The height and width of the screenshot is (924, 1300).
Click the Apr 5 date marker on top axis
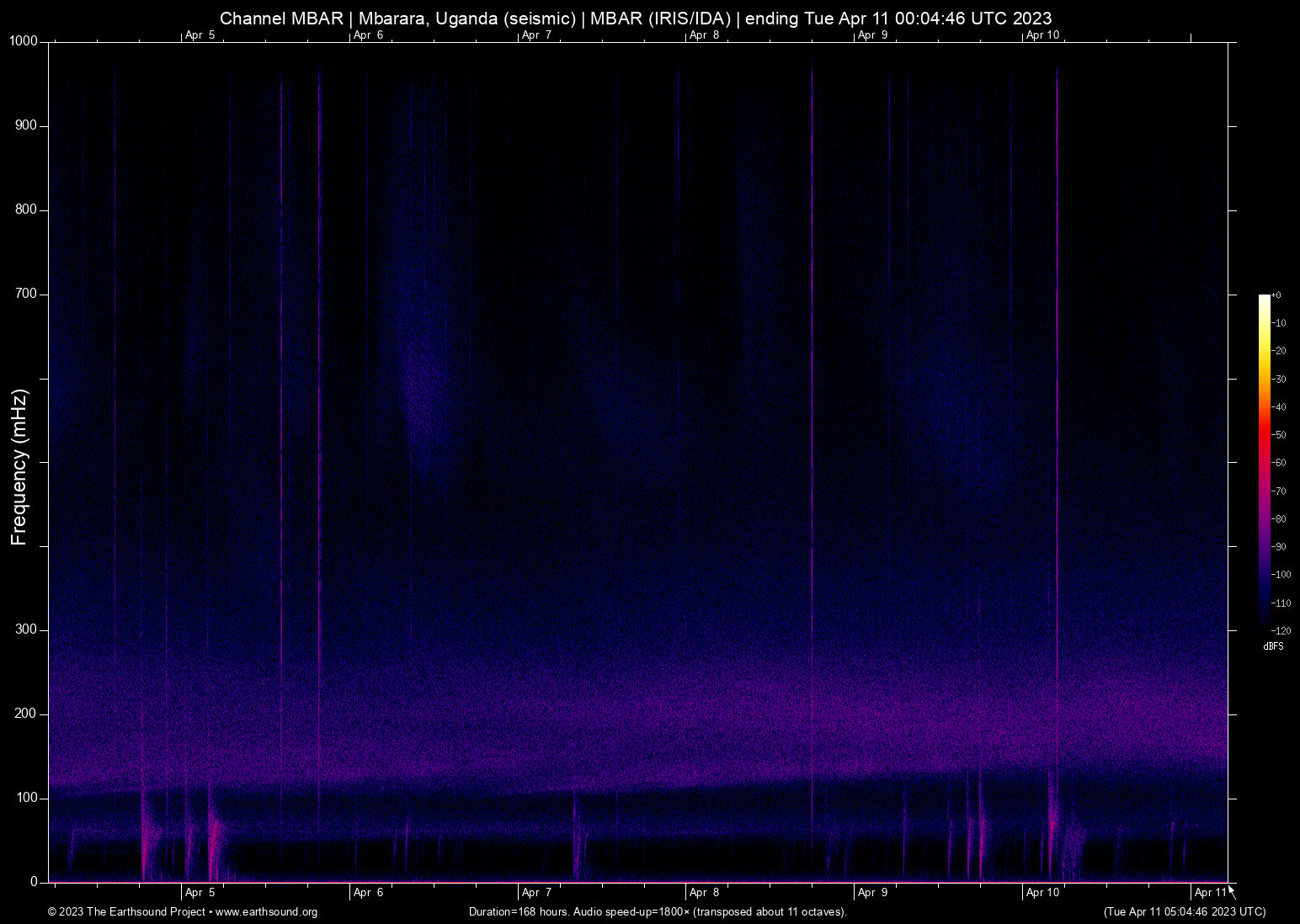click(x=200, y=35)
